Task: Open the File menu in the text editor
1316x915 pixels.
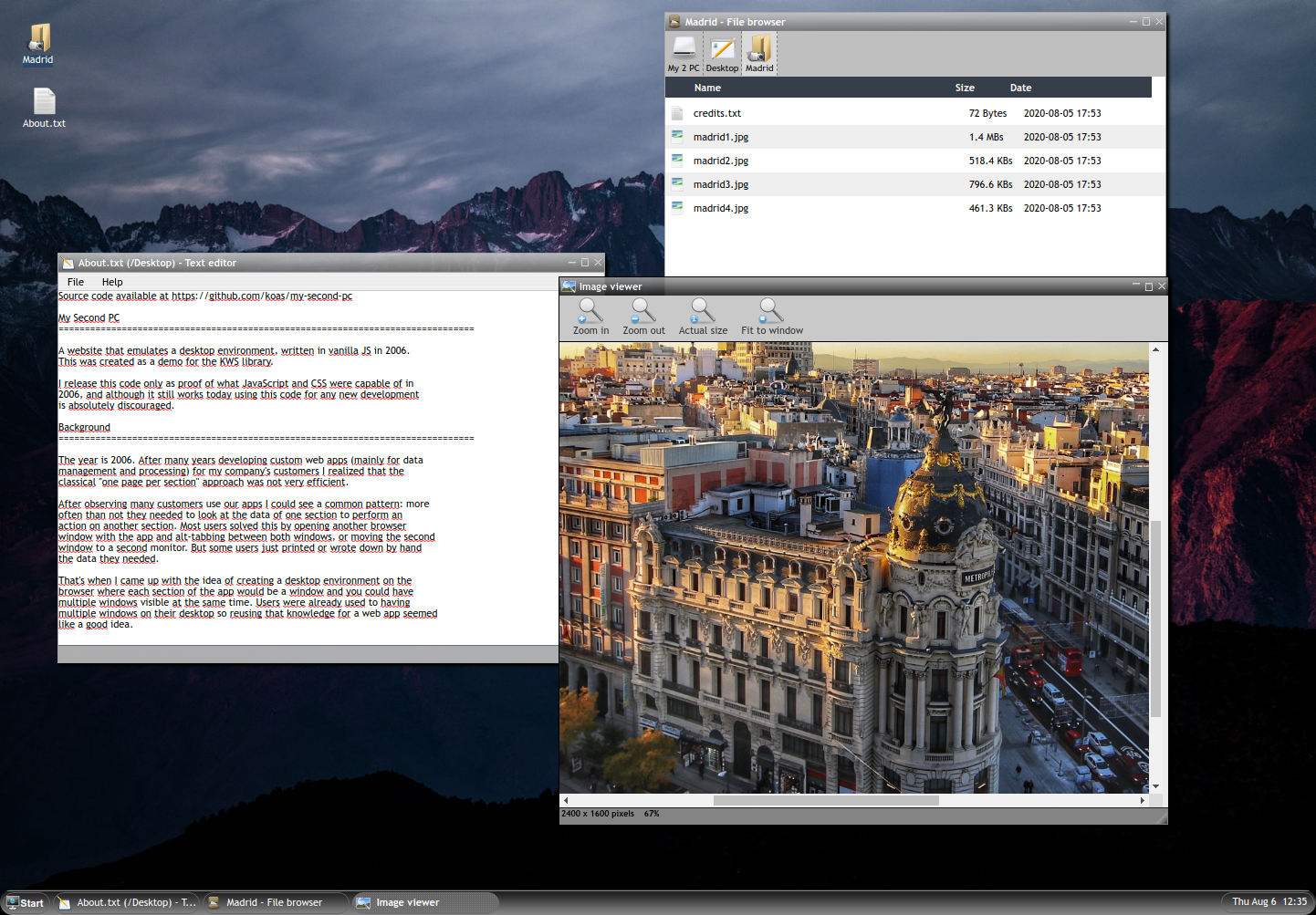Action: point(75,282)
